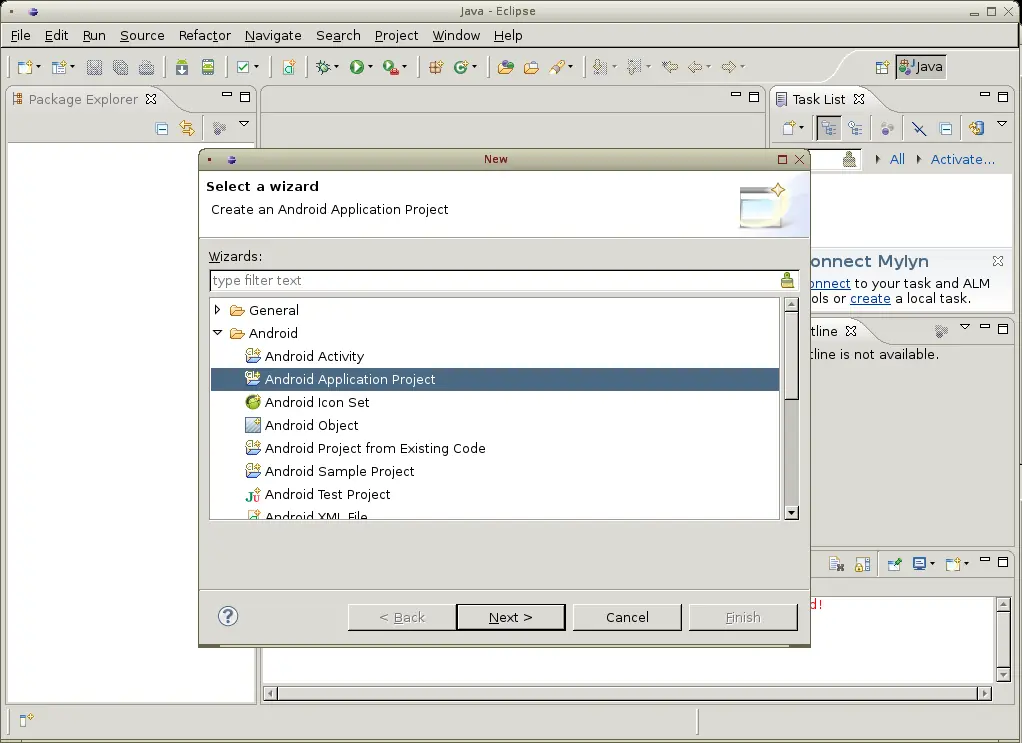The image size is (1022, 743).
Task: Click the Run External Tools icon
Action: pyautogui.click(x=390, y=67)
